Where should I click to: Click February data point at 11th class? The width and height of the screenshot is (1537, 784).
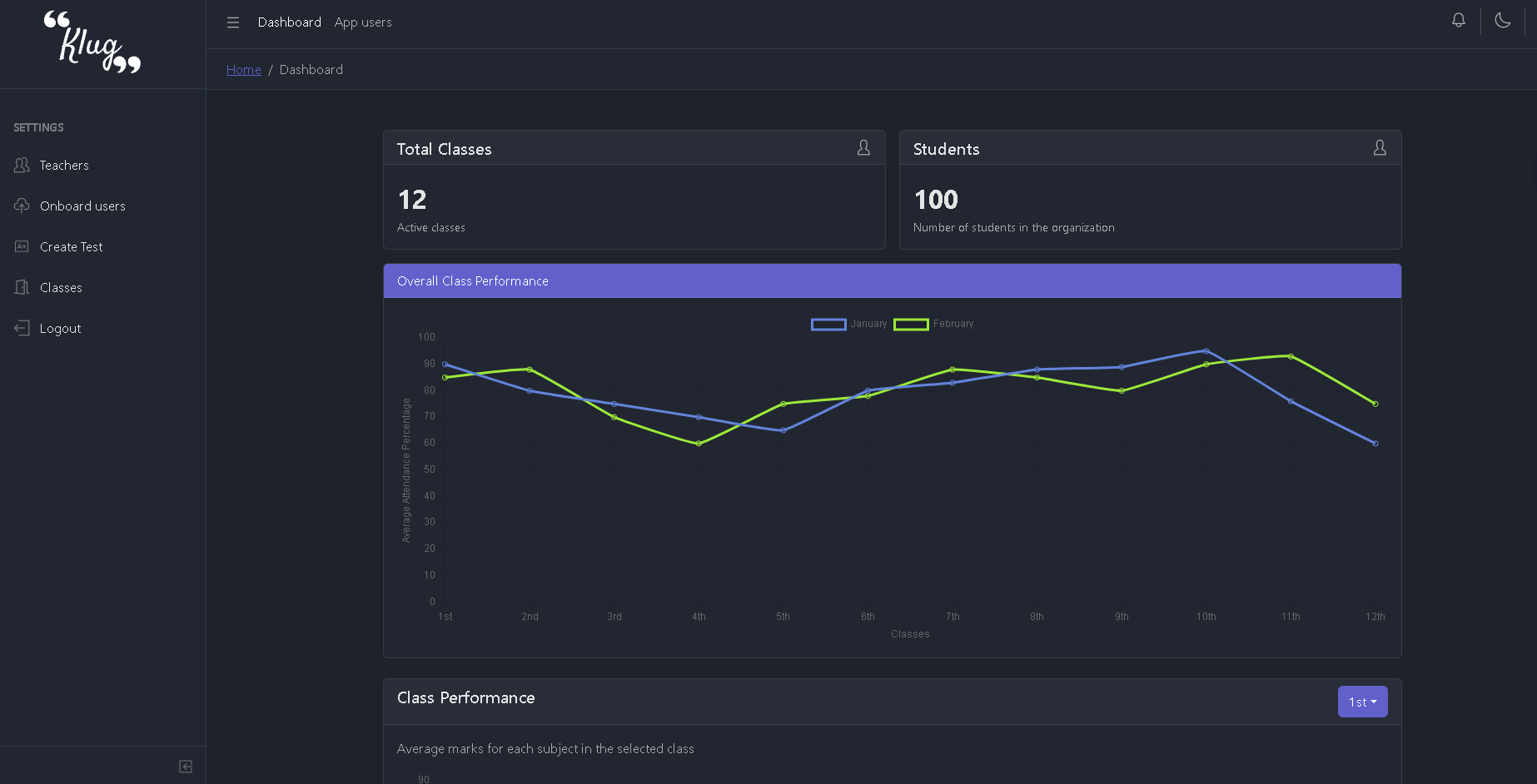1291,356
